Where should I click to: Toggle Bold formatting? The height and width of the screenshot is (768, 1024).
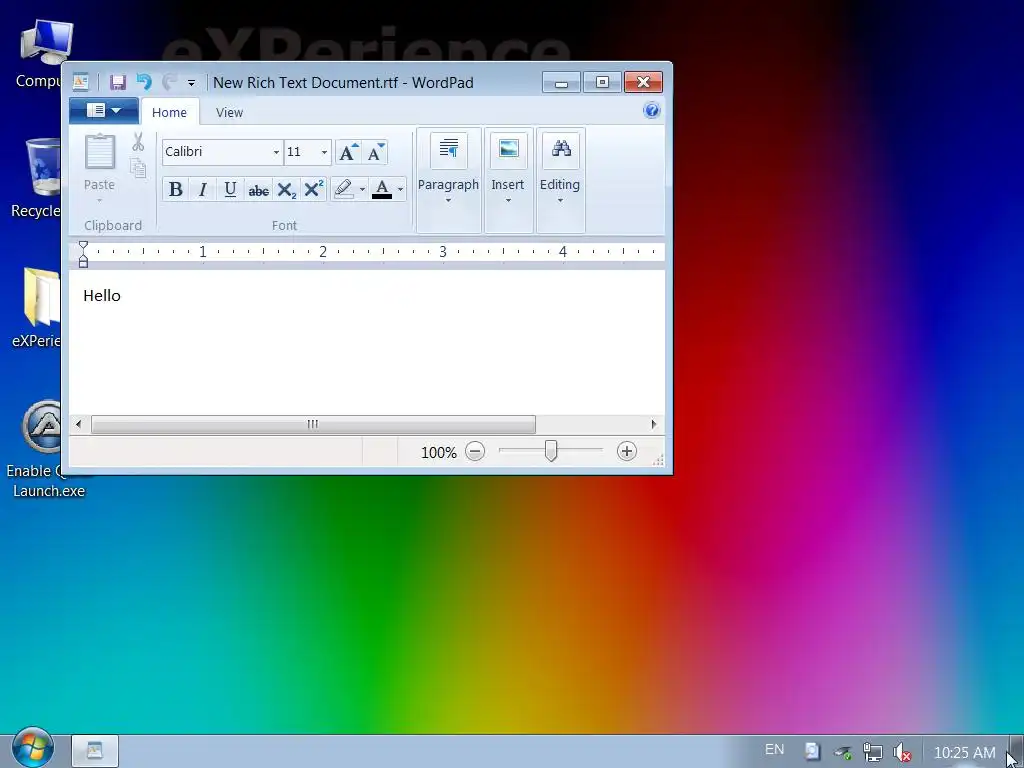176,189
